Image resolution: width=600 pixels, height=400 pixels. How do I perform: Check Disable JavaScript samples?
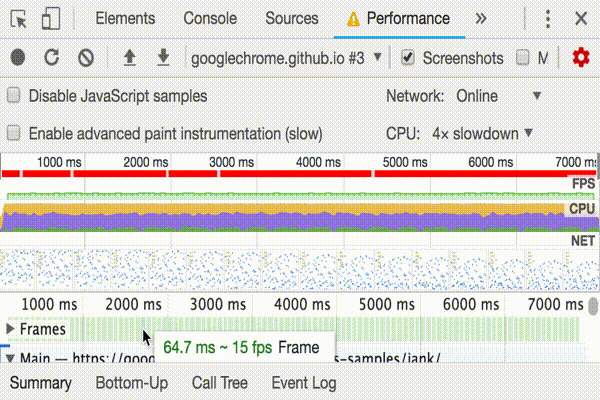pyautogui.click(x=14, y=95)
